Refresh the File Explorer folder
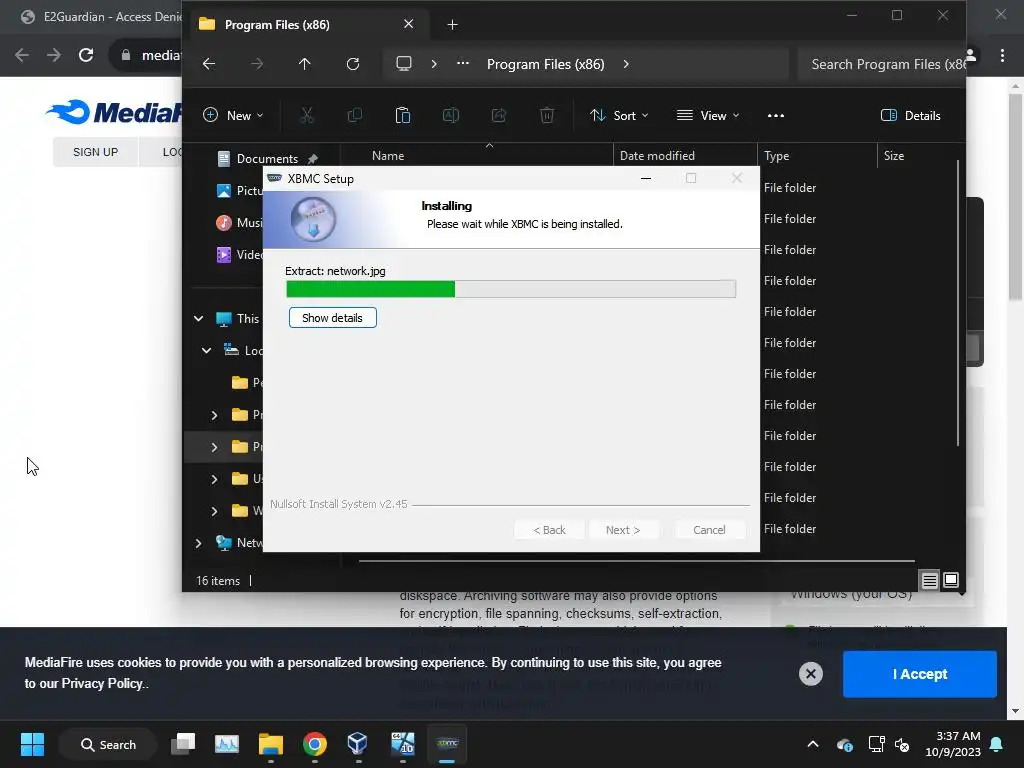The width and height of the screenshot is (1024, 768). click(353, 64)
